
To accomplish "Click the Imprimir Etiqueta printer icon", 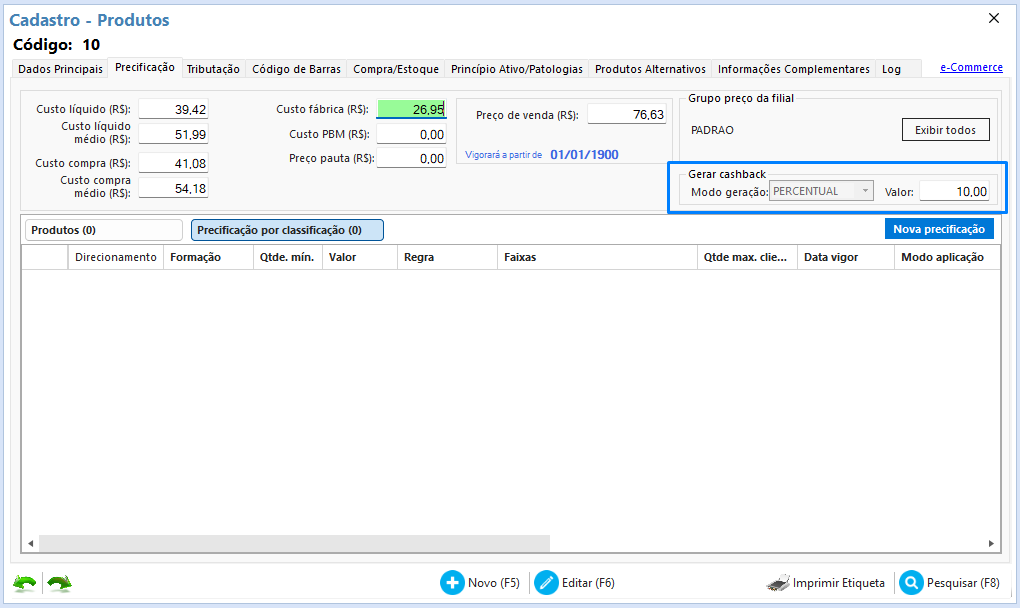I will 779,583.
